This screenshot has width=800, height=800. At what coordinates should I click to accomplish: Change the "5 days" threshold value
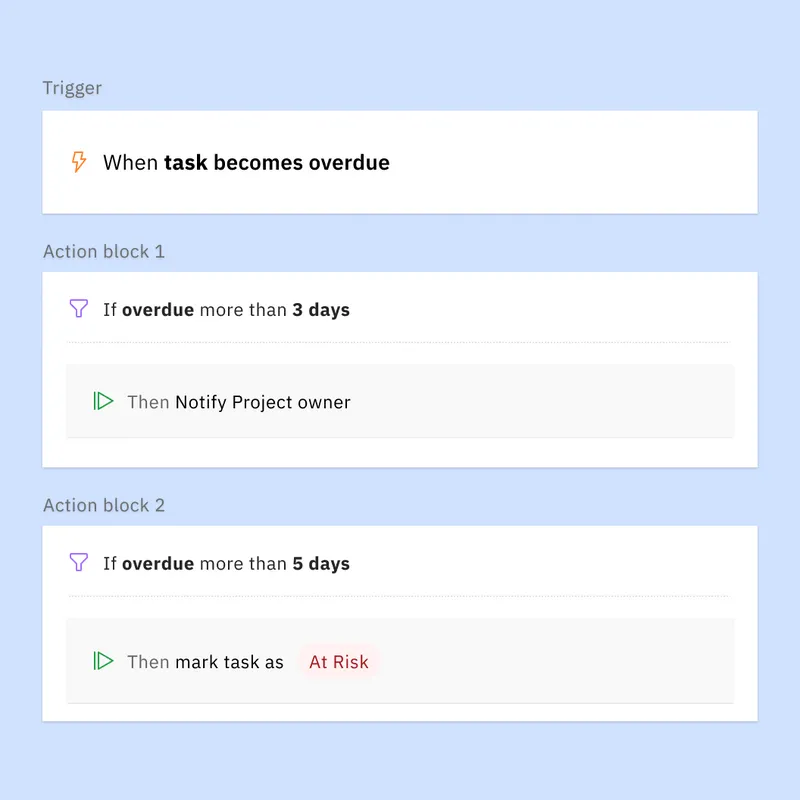(321, 564)
